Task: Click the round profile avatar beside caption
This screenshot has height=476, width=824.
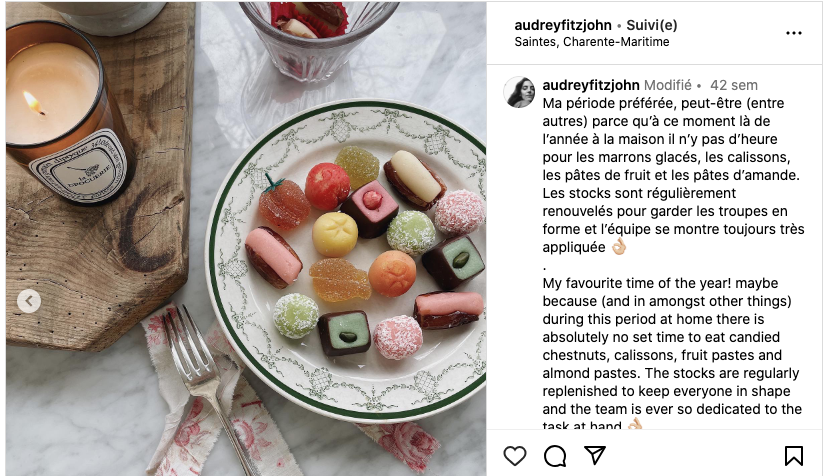Action: coord(519,92)
